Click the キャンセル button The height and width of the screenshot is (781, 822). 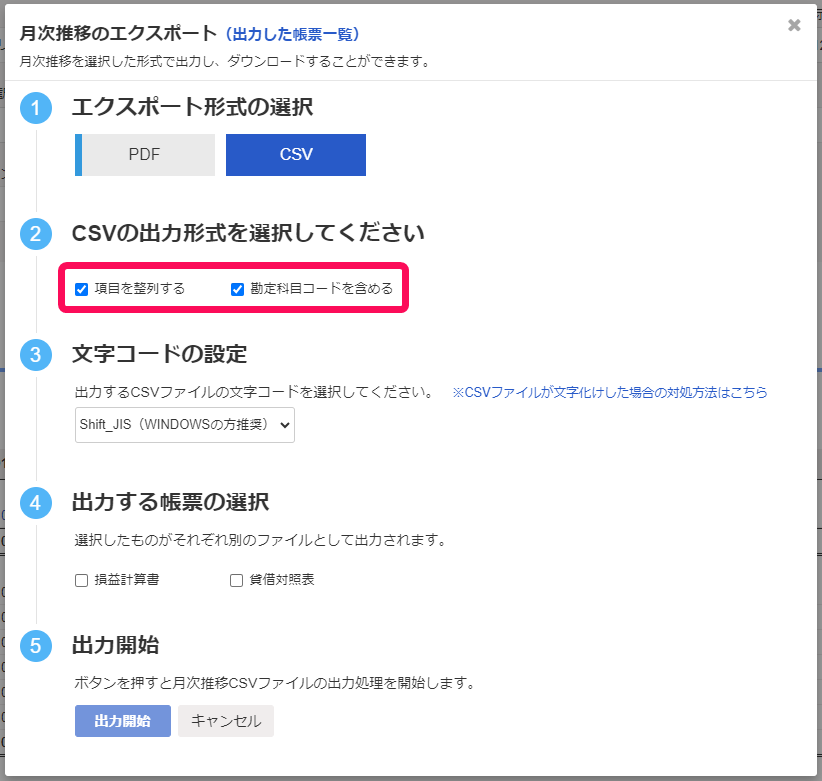pos(226,721)
